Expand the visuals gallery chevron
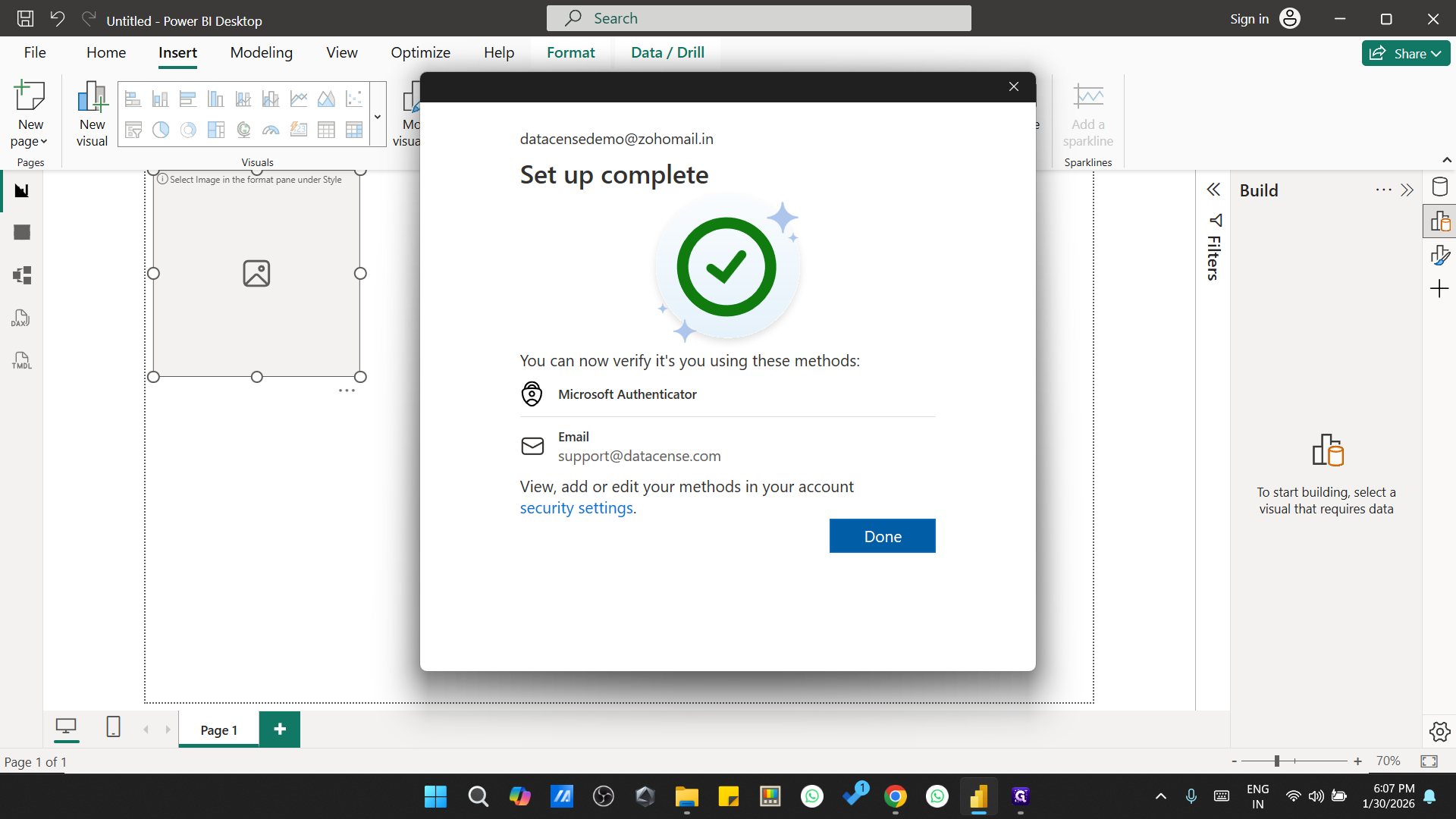The width and height of the screenshot is (1456, 819). click(377, 115)
